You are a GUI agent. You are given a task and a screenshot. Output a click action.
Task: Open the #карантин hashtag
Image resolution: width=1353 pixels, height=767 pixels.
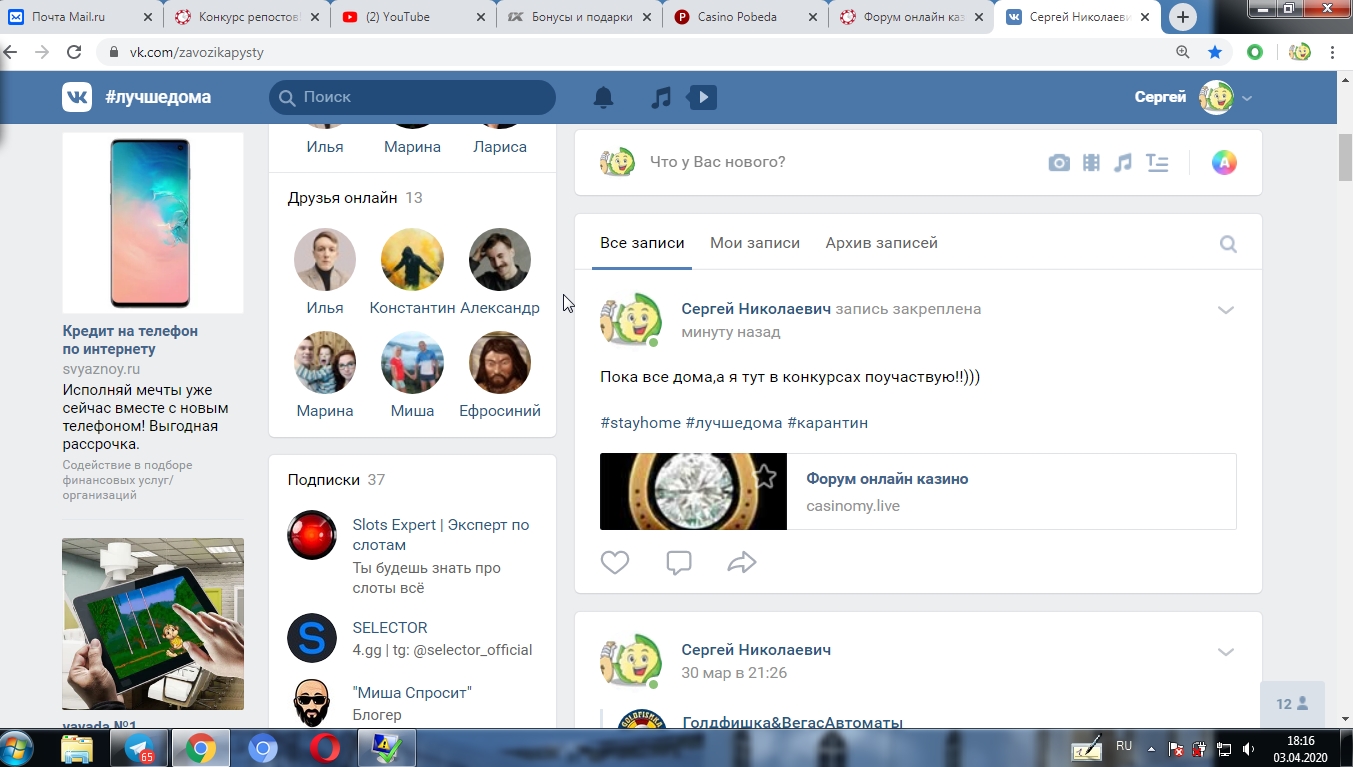point(827,423)
